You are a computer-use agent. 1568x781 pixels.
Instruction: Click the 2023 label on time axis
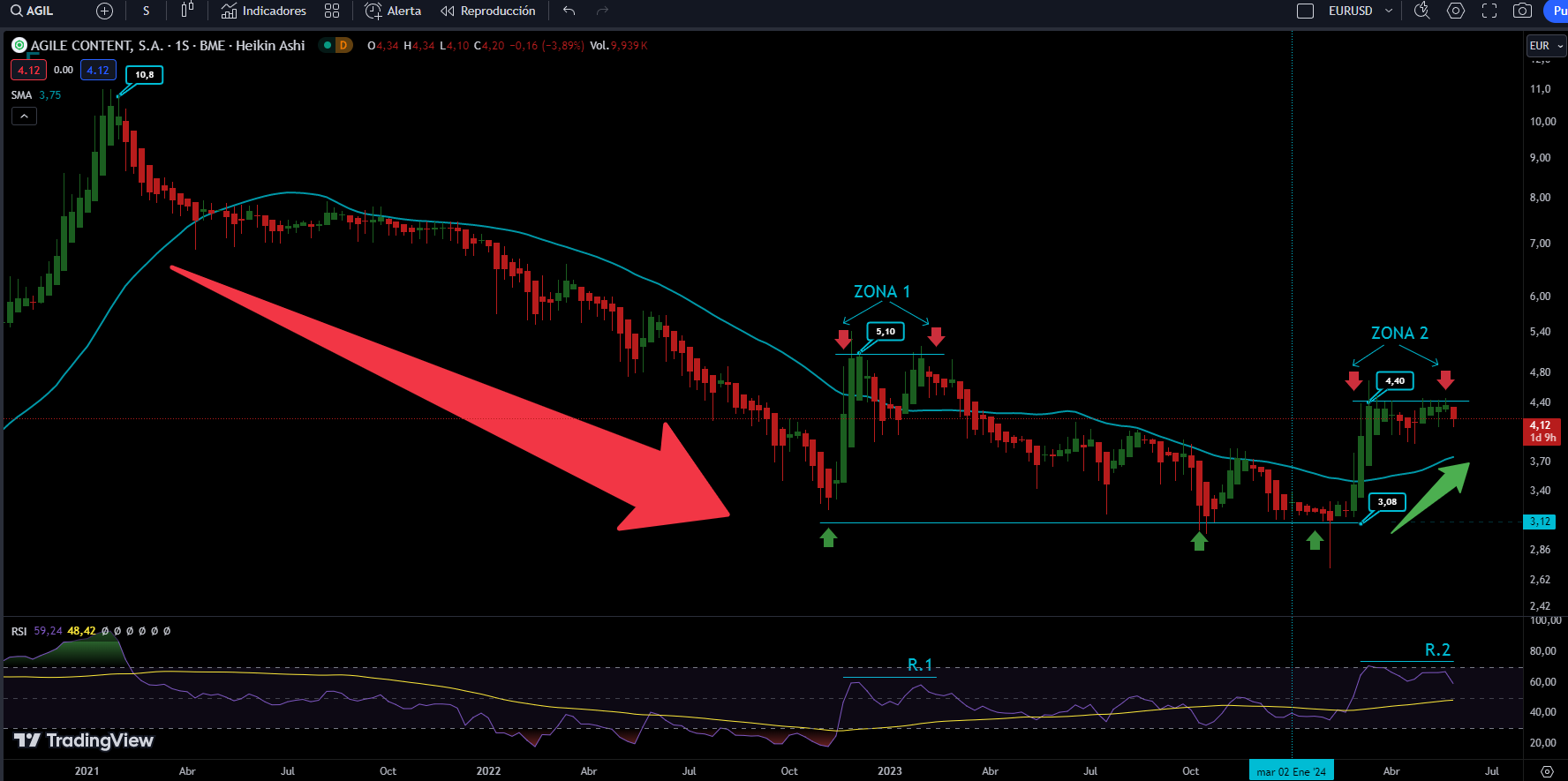tap(890, 771)
